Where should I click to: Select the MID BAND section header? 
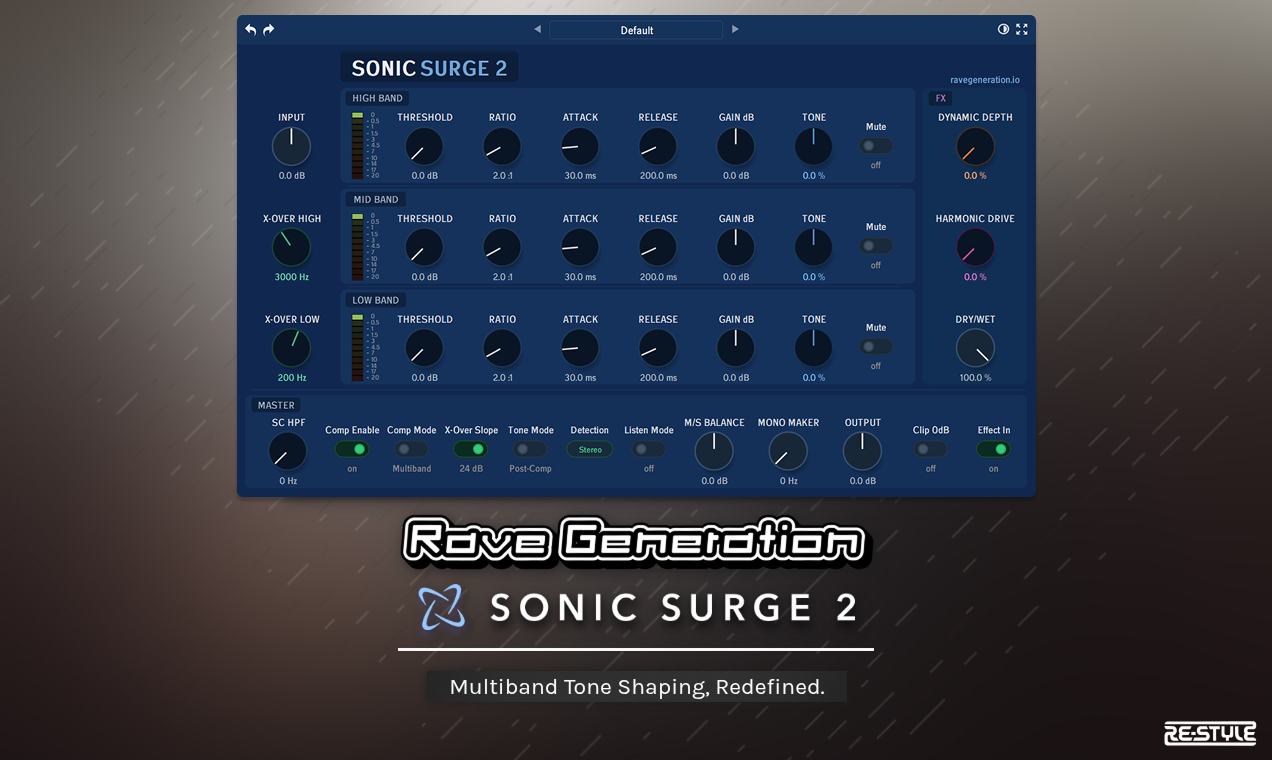tap(374, 199)
